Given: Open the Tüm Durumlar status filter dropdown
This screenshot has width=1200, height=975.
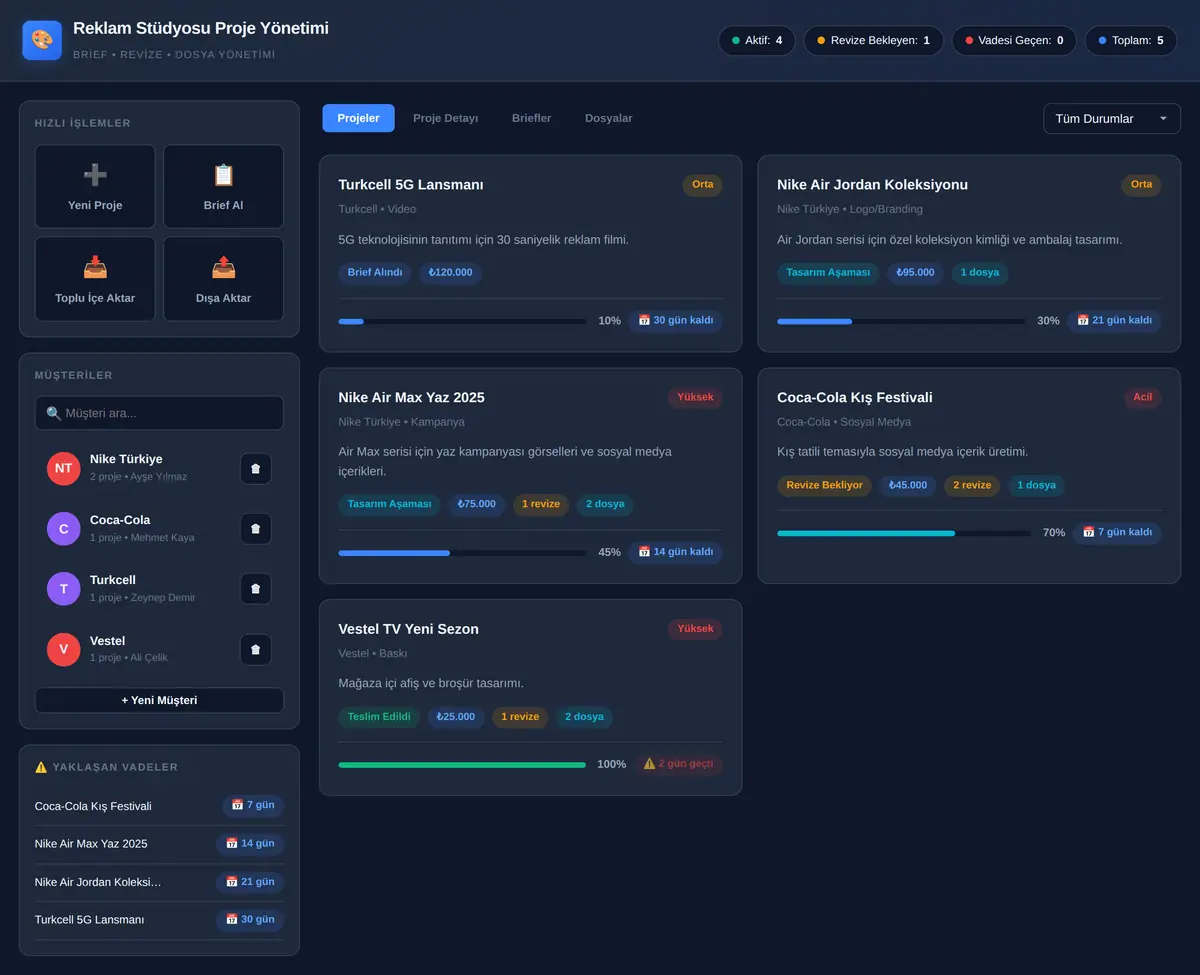Looking at the screenshot, I should pyautogui.click(x=1111, y=118).
